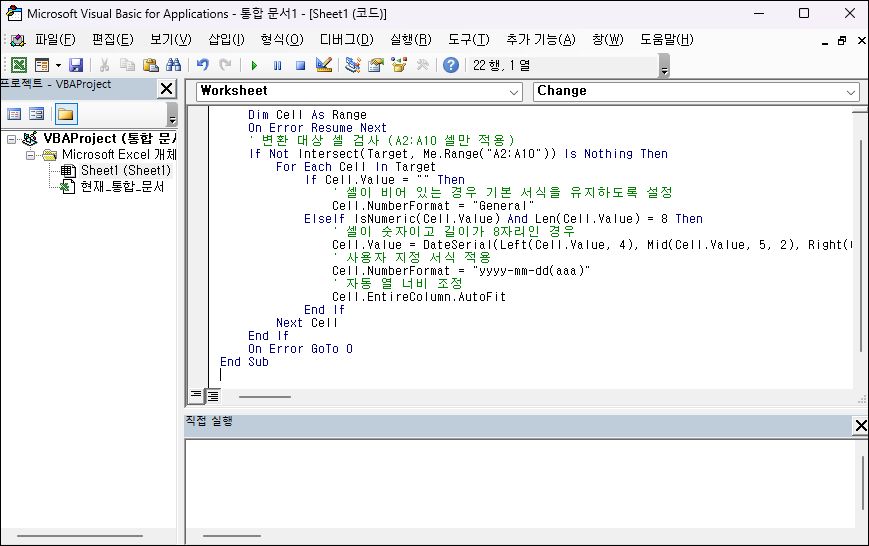Image resolution: width=869 pixels, height=546 pixels.
Task: Click the Cell.EntireColumn.AutoFit code line
Action: (419, 297)
